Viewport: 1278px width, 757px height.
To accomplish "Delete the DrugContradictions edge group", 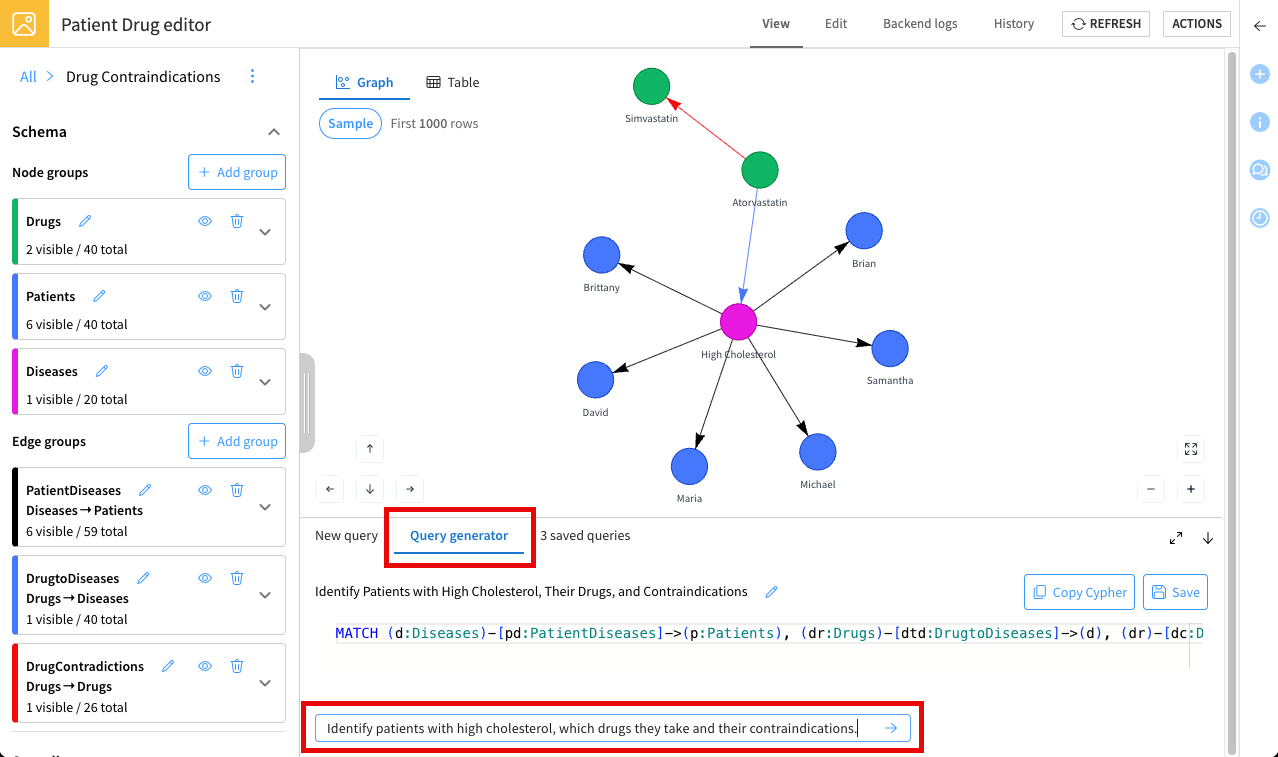I will [237, 666].
